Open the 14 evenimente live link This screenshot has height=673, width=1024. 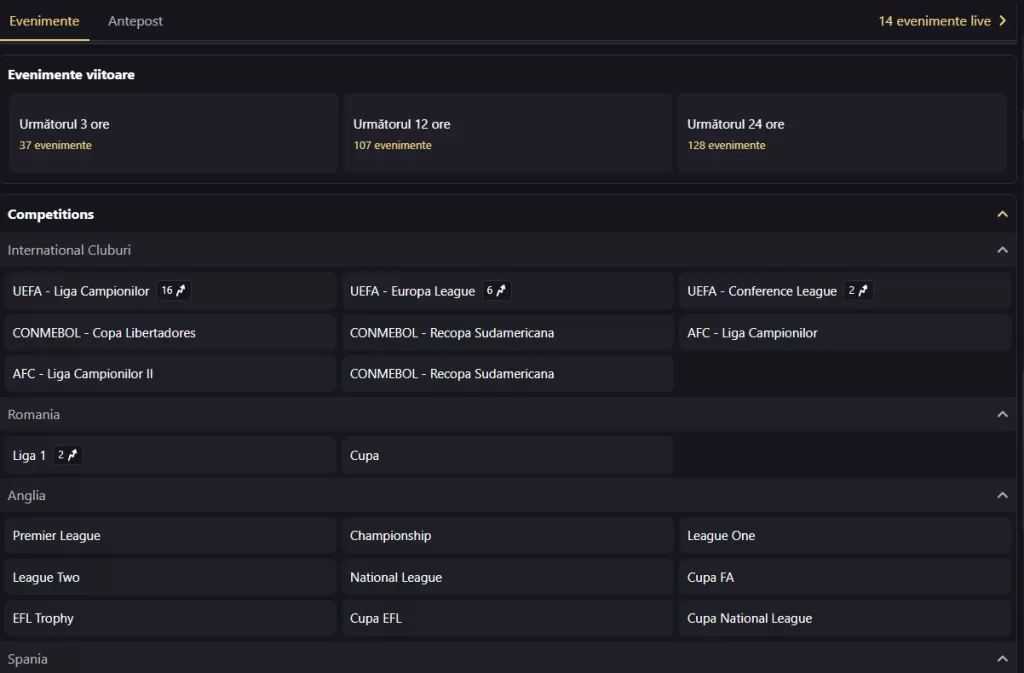(x=942, y=21)
